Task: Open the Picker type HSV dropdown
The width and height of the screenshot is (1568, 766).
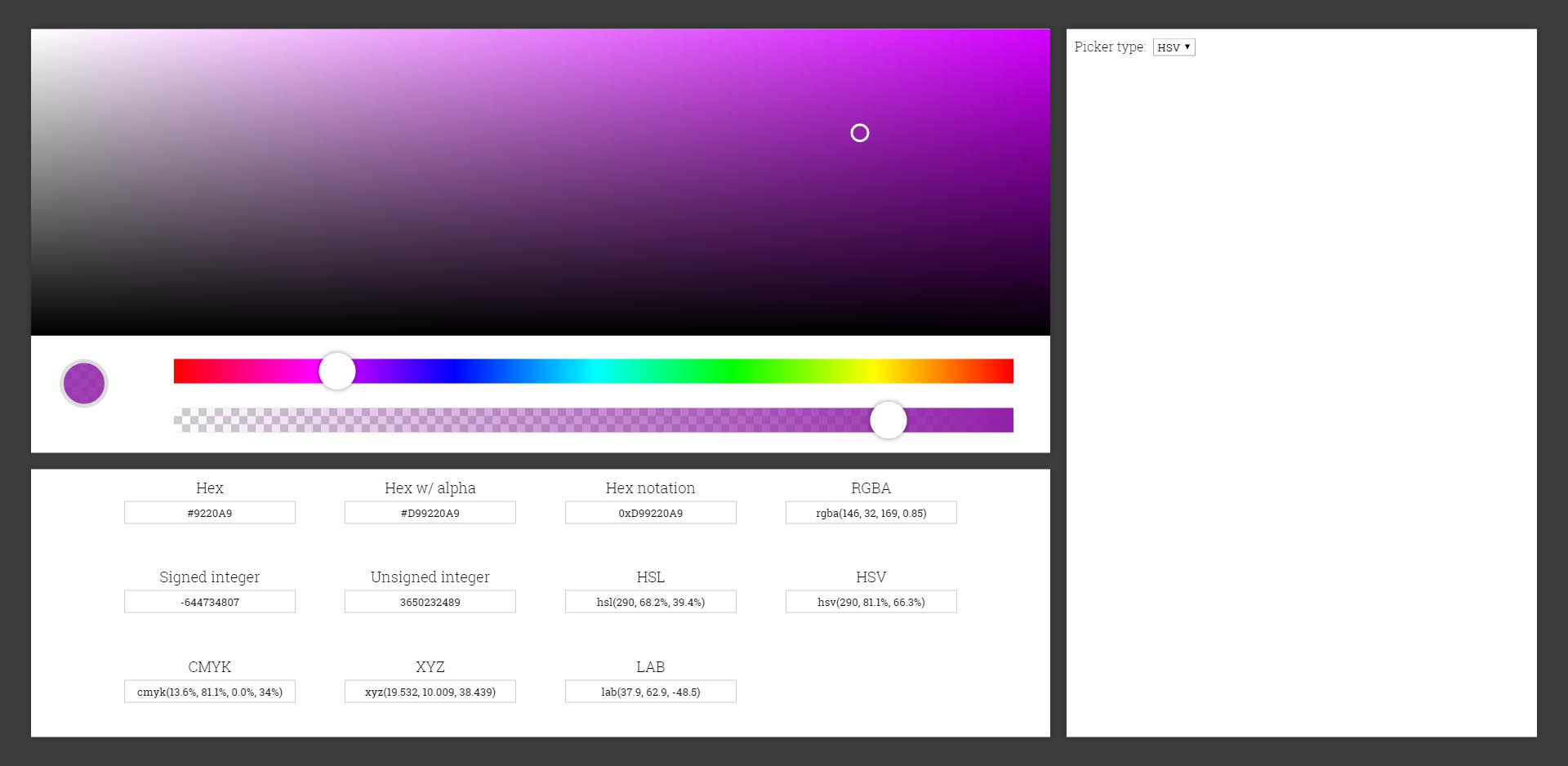Action: 1174,47
